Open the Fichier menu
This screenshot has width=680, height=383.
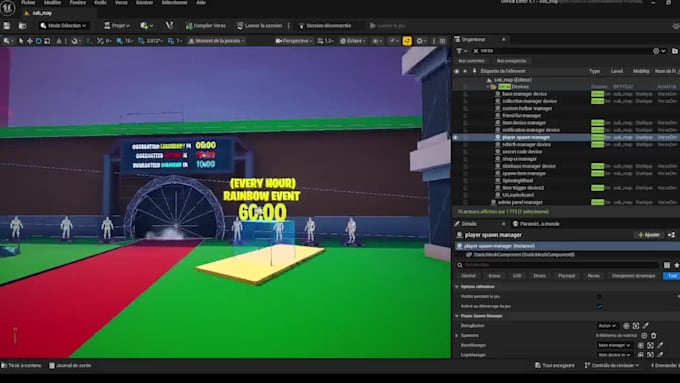coord(28,3)
